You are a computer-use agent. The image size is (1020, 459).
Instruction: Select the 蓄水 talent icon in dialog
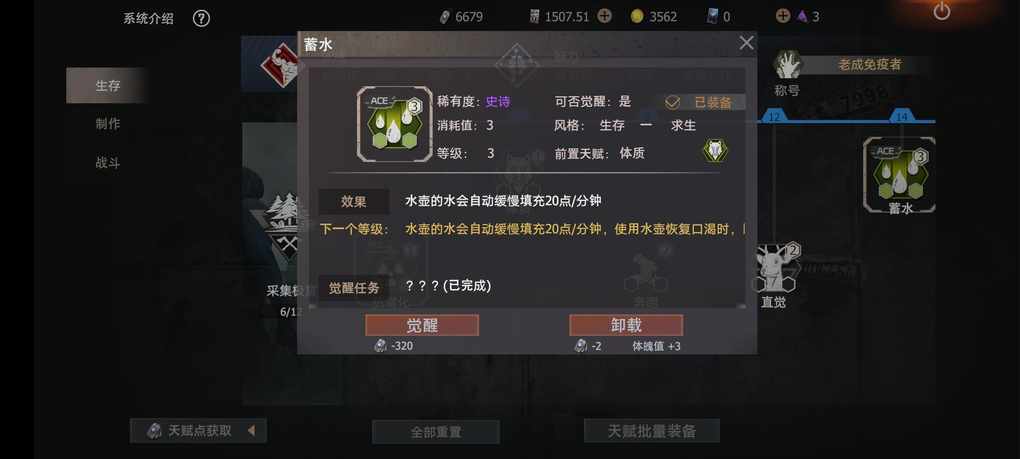394,124
